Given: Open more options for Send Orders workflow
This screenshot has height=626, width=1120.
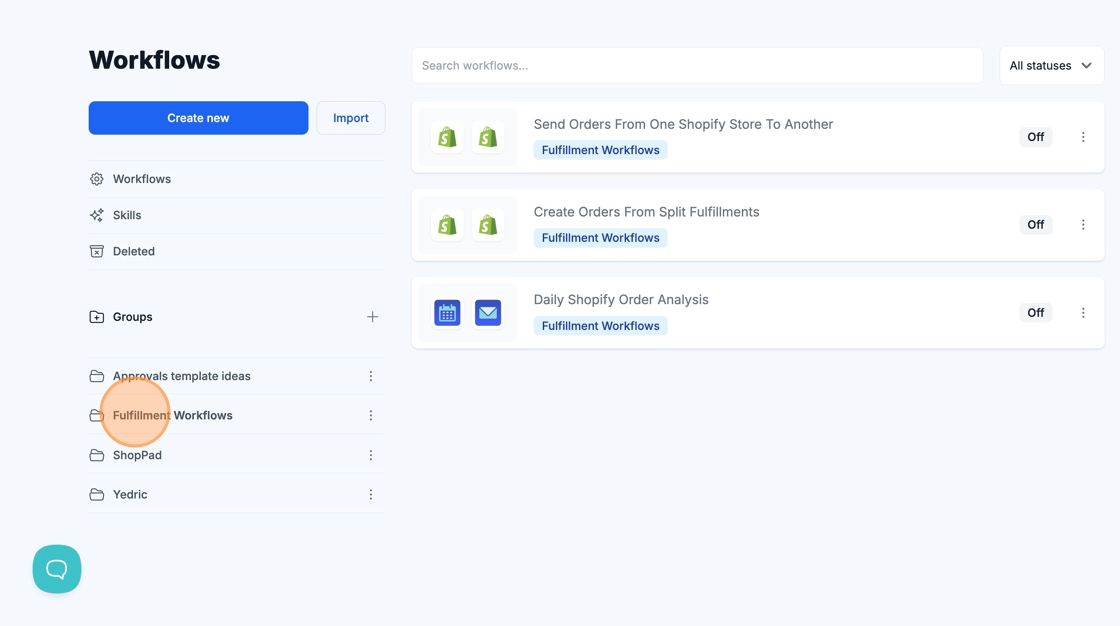Looking at the screenshot, I should pos(1082,137).
